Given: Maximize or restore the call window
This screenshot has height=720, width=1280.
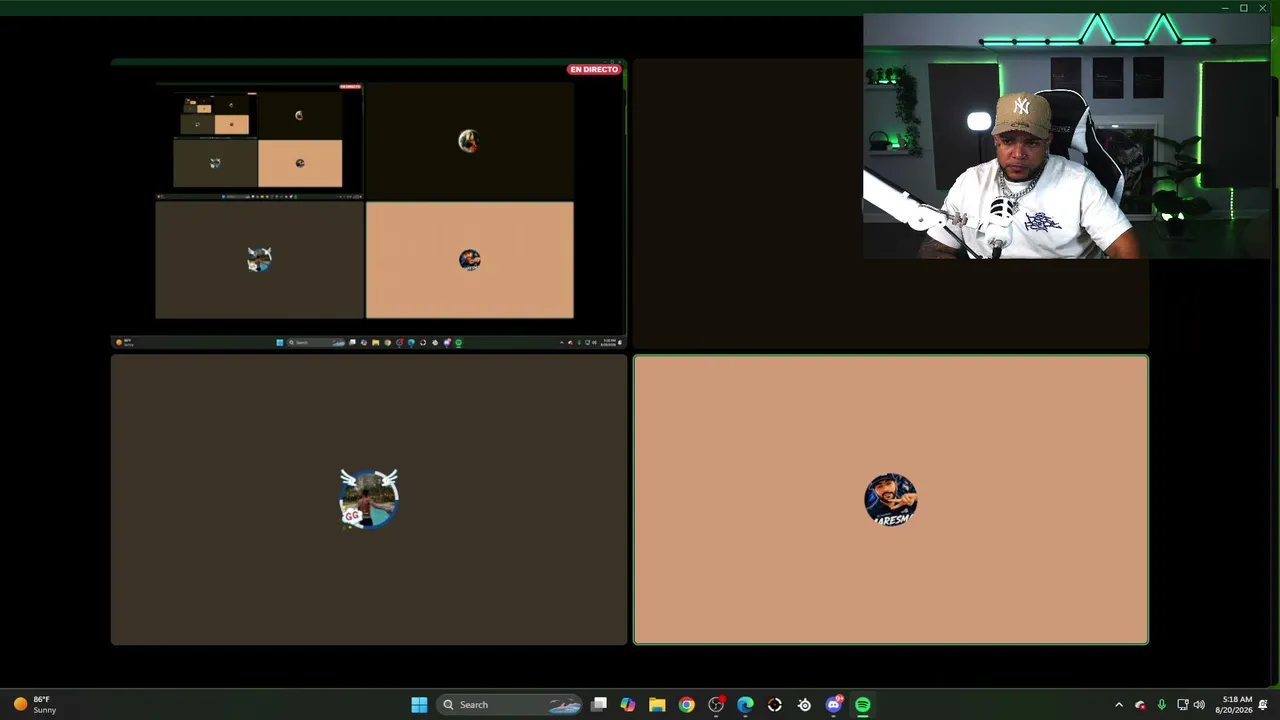Looking at the screenshot, I should click(x=1244, y=8).
